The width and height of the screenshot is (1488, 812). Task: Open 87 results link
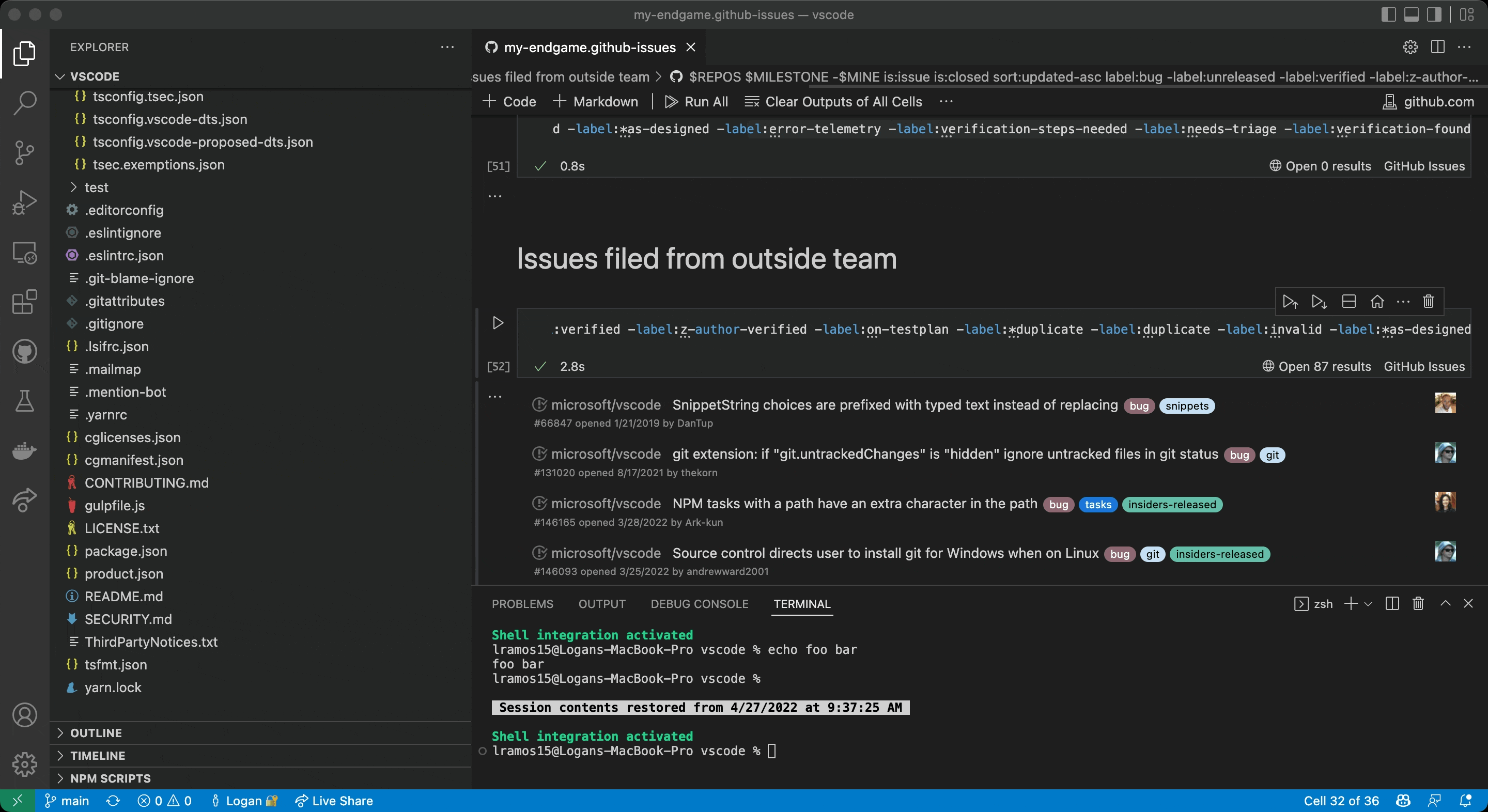coord(1316,366)
